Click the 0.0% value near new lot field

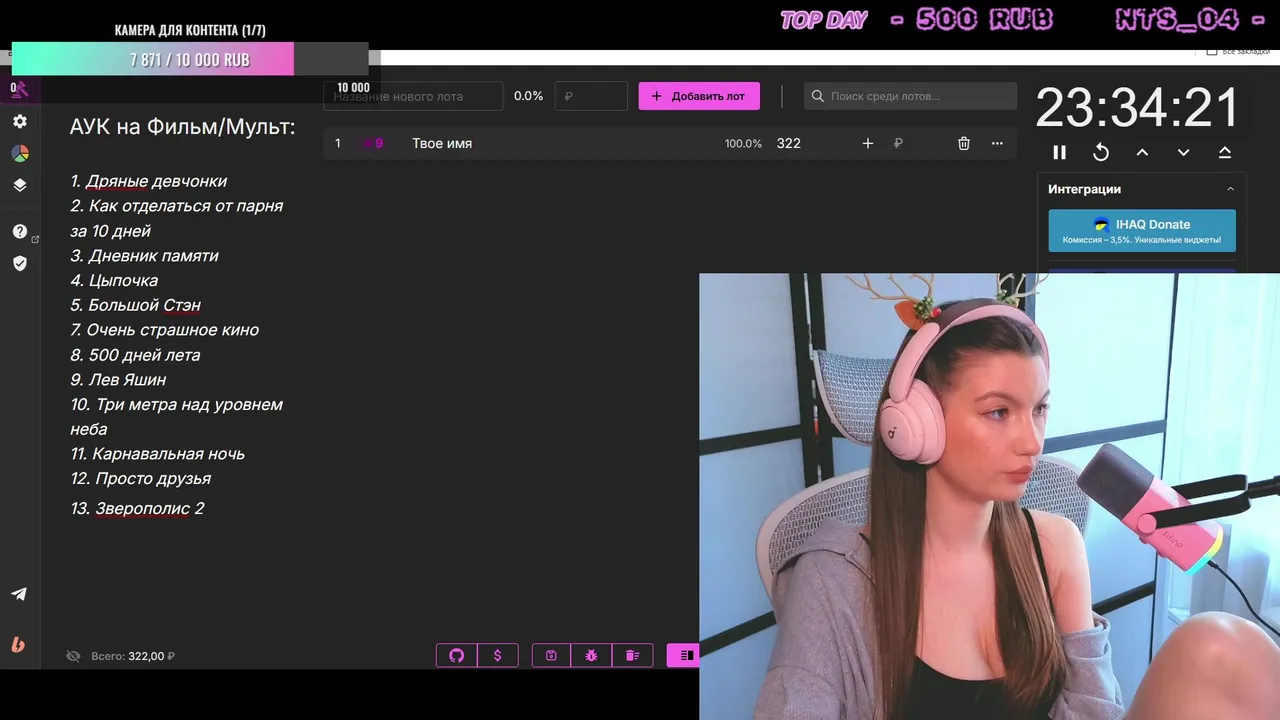tap(528, 96)
